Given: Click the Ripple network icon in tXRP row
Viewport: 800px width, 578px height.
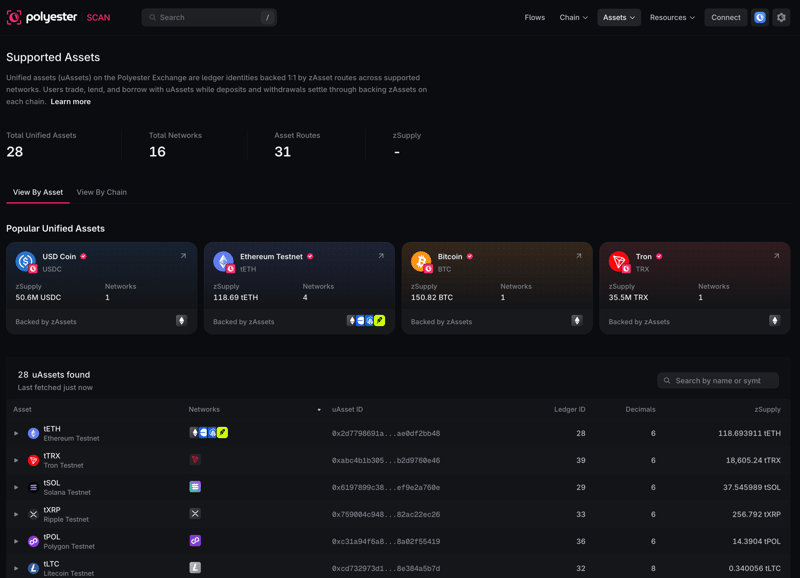Looking at the screenshot, I should [x=195, y=514].
